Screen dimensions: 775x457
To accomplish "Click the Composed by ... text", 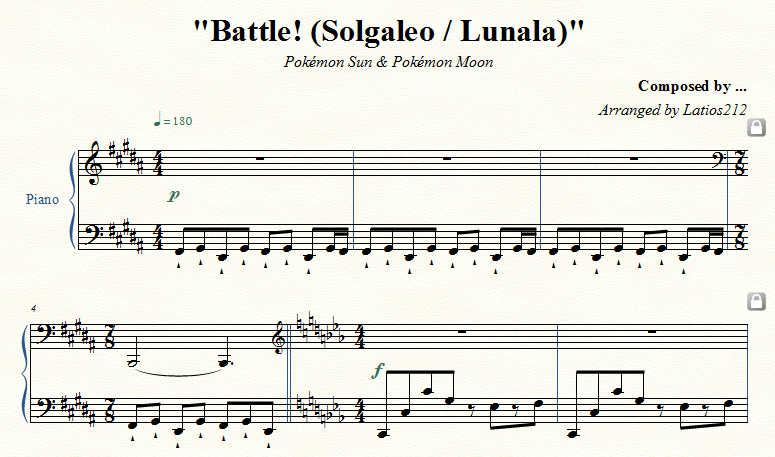I will (x=692, y=86).
